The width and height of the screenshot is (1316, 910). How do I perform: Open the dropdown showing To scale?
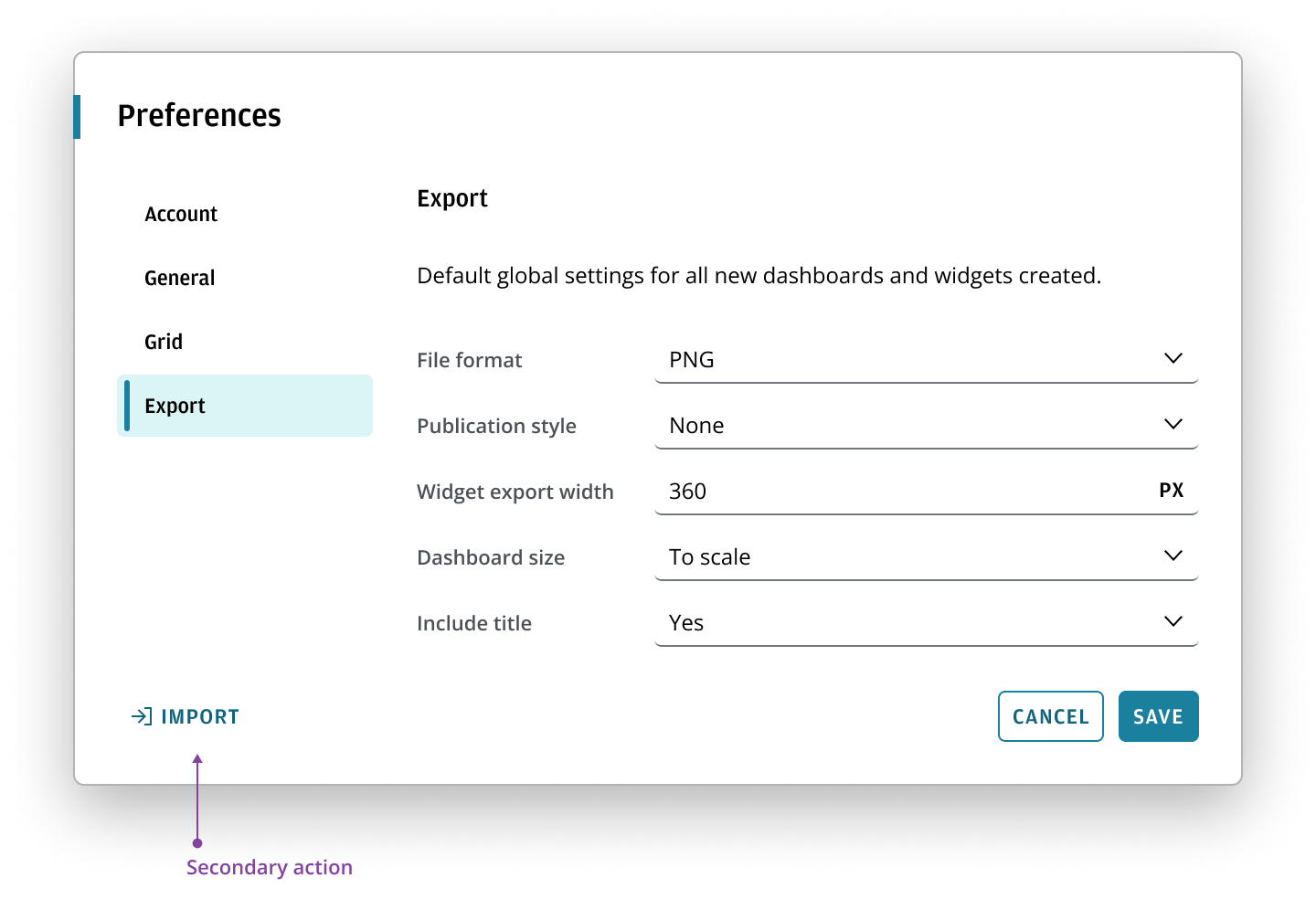[914, 557]
